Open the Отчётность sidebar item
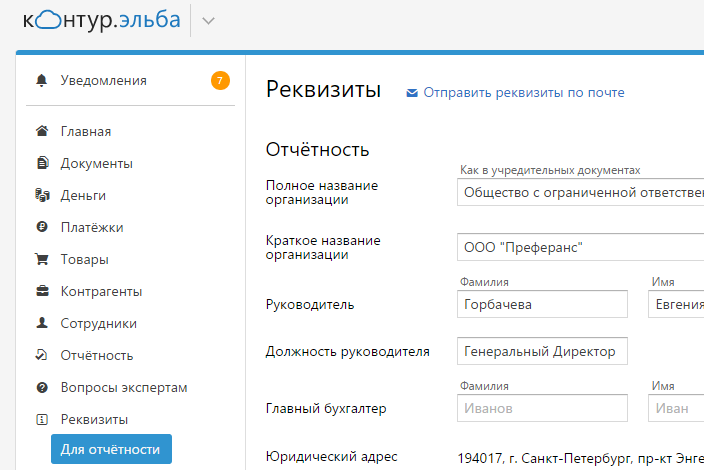The height and width of the screenshot is (470, 704). point(97,356)
